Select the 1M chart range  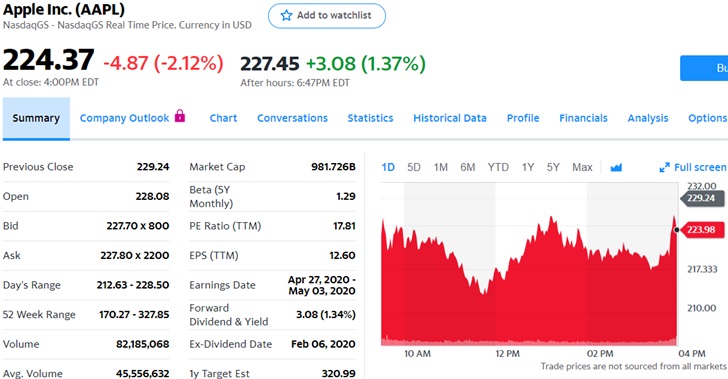tap(441, 167)
